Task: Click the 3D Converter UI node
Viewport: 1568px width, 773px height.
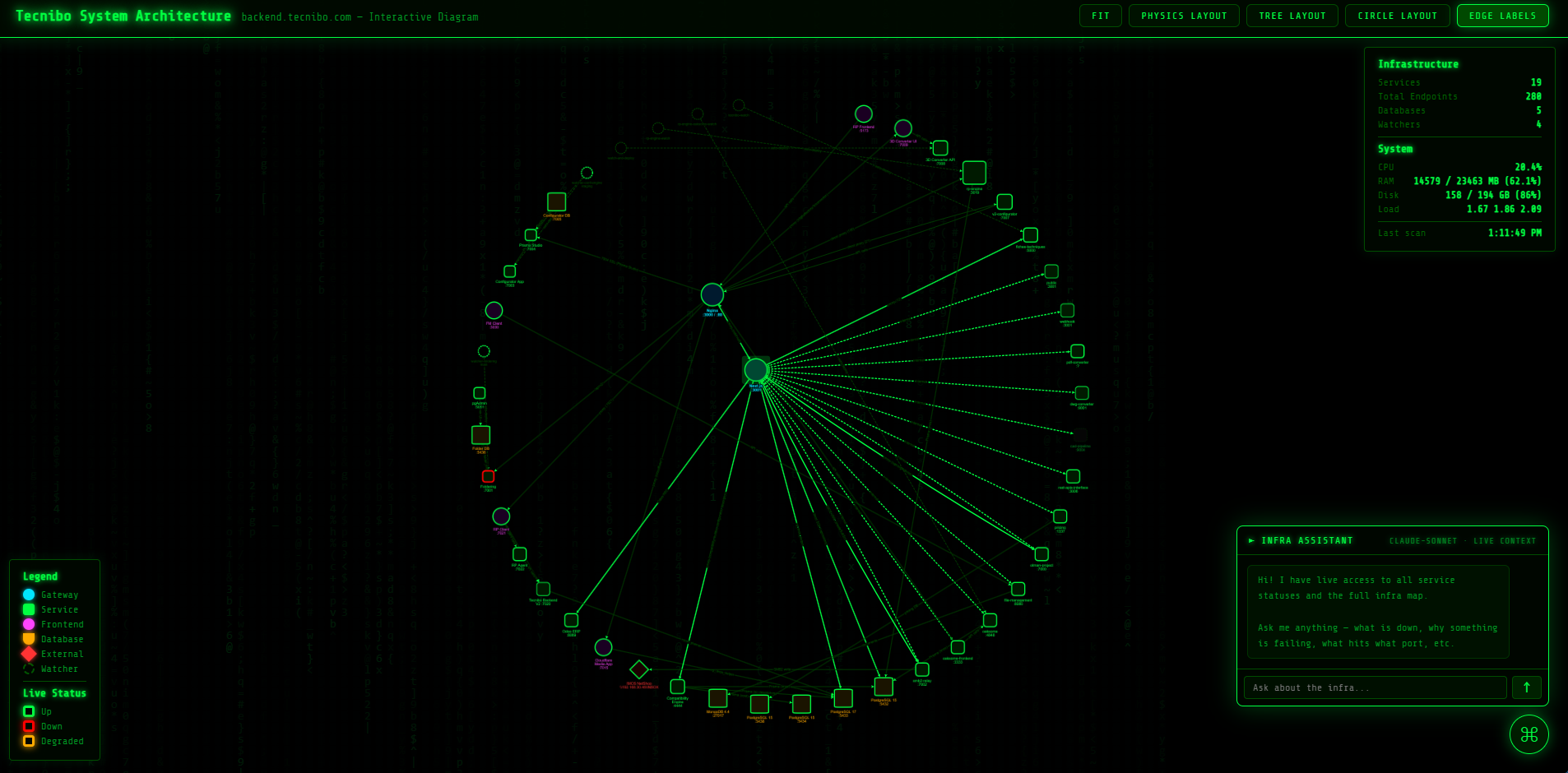Action: click(x=903, y=128)
